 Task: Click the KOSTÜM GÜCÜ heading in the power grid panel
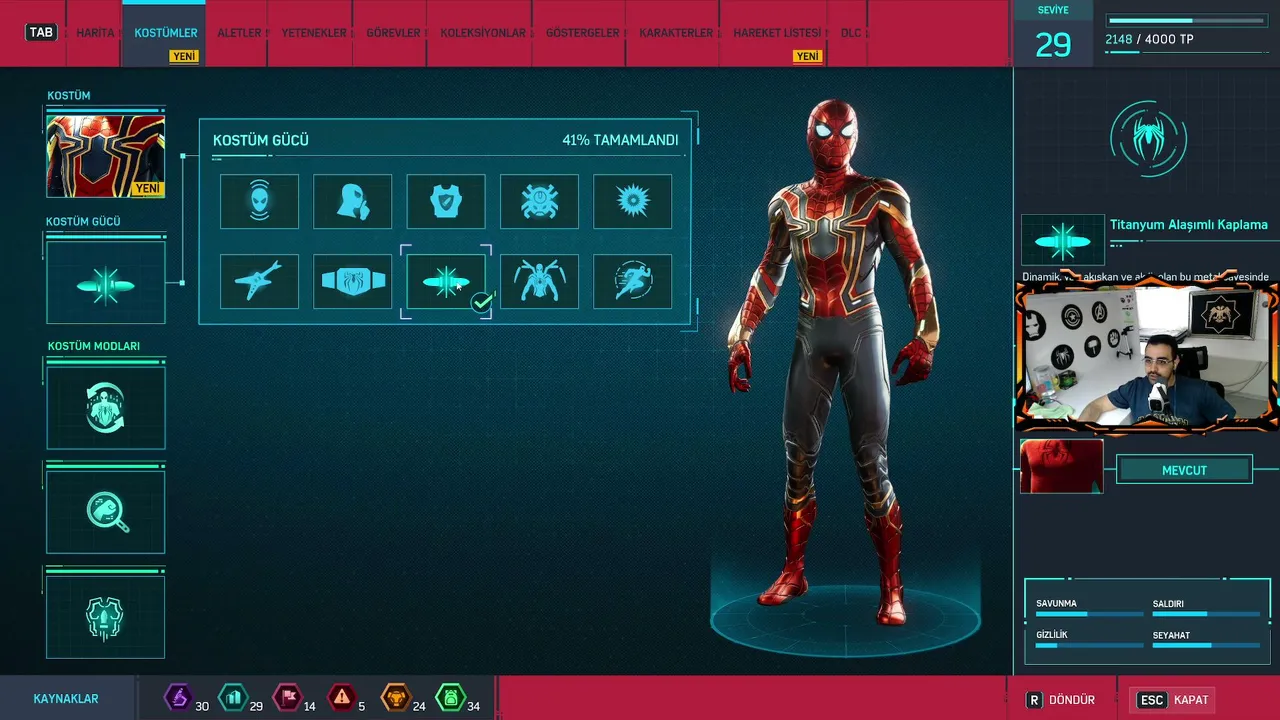coord(261,140)
